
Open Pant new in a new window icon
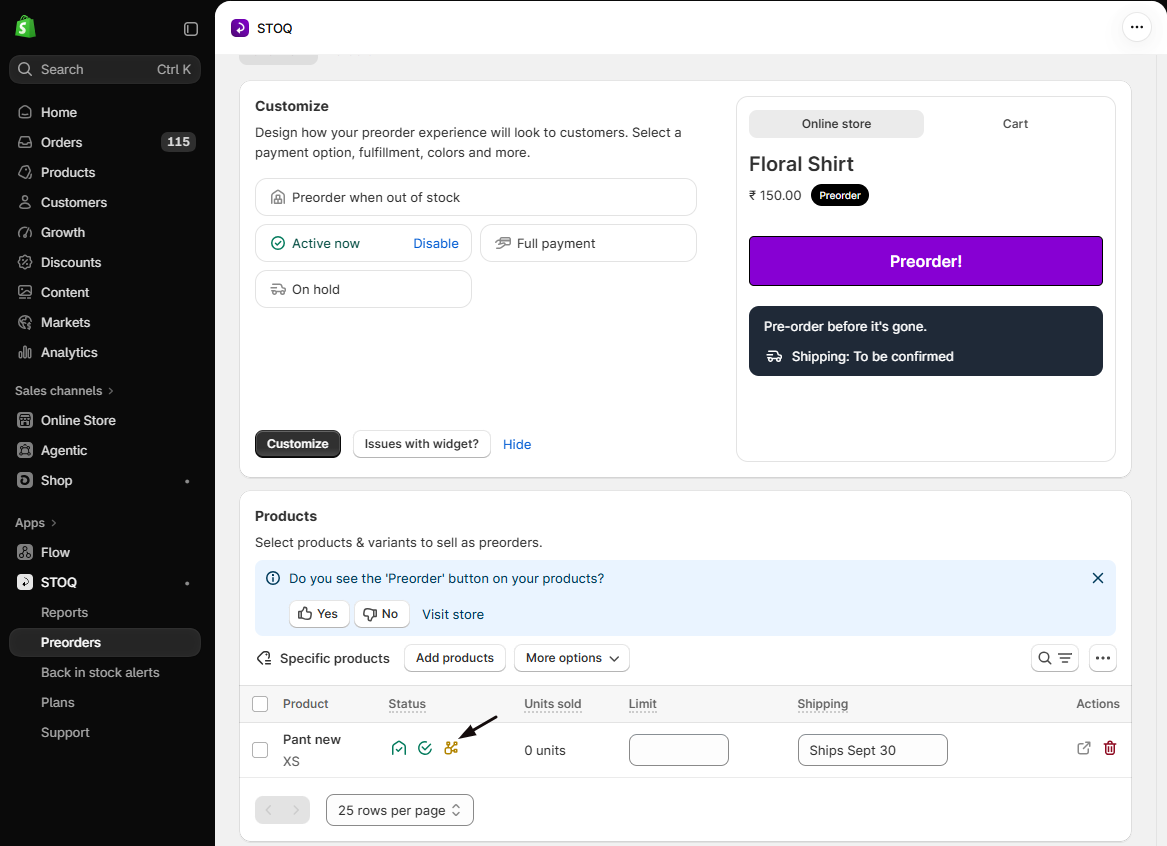[x=1084, y=749]
